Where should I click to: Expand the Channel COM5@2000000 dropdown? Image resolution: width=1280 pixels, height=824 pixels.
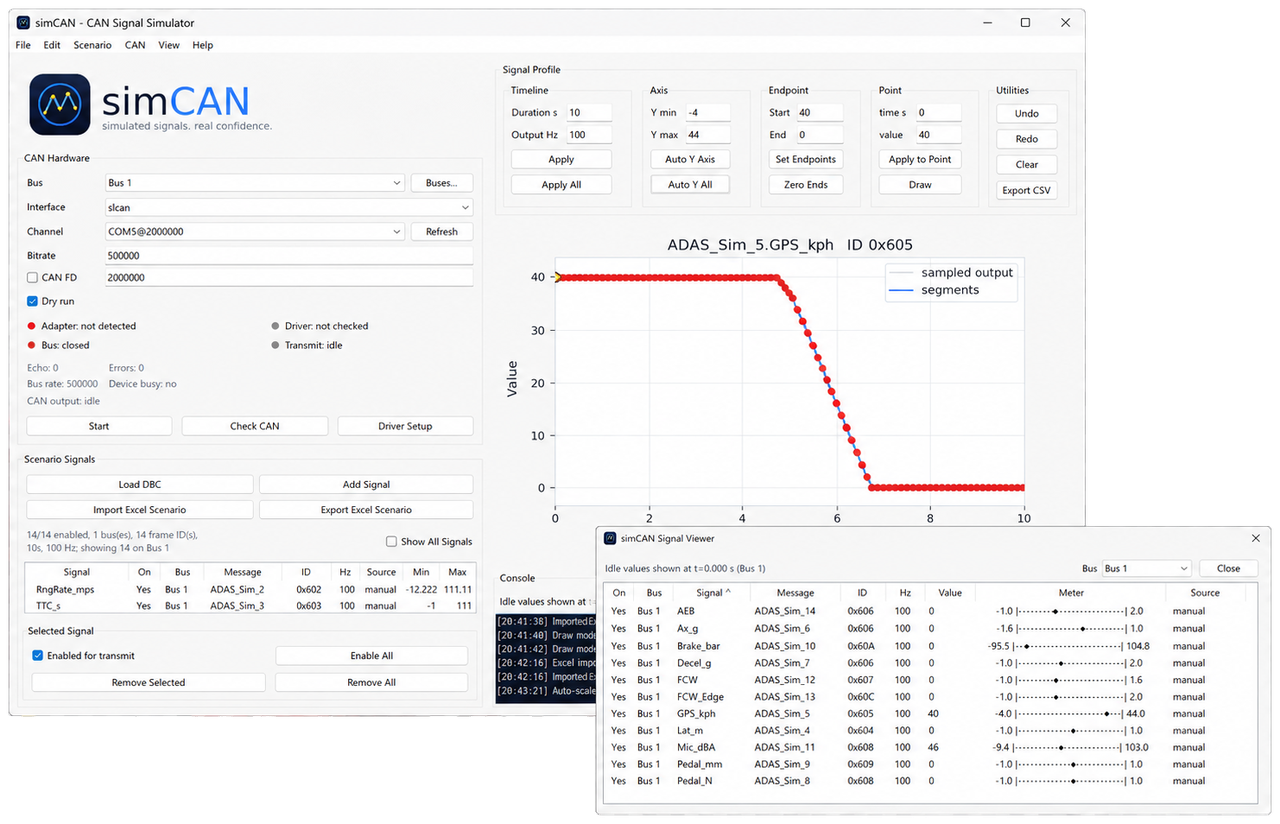coord(254,231)
